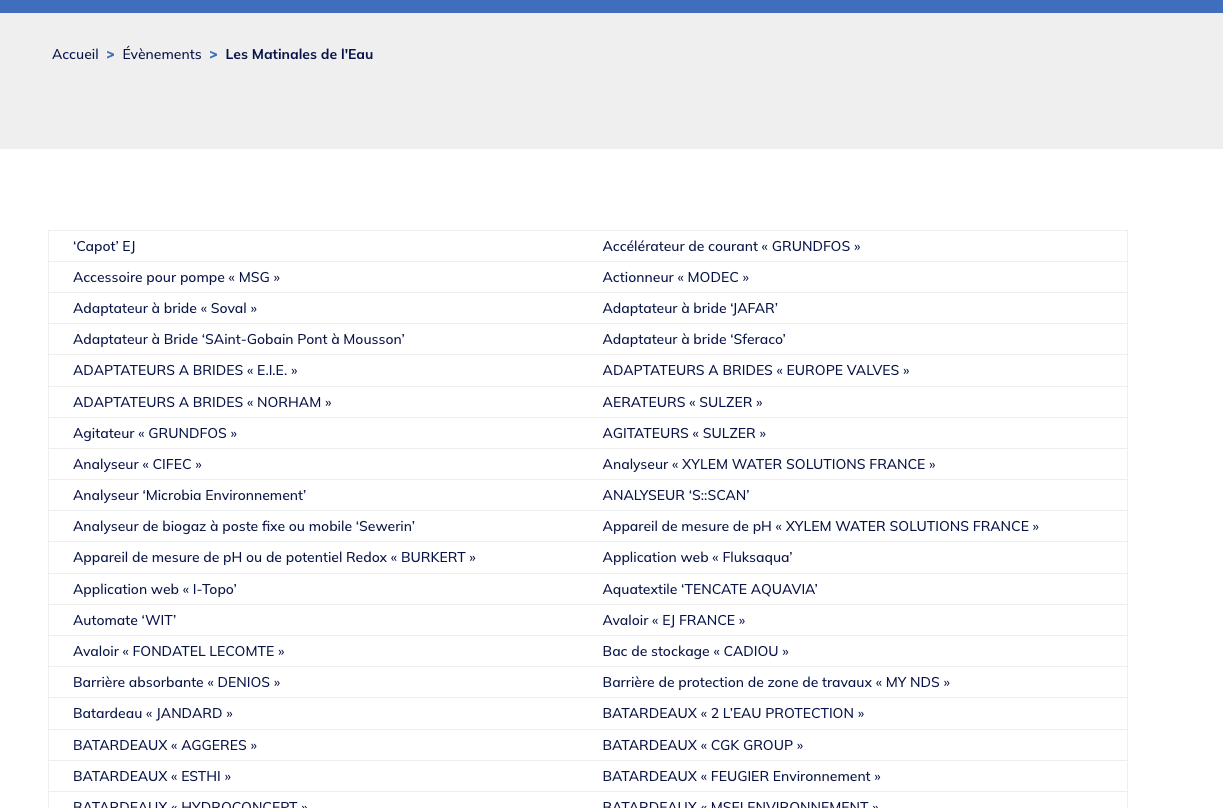This screenshot has width=1223, height=808.
Task: Open BATARDEAUX « CGK GROUP » entry
Action: [x=702, y=745]
